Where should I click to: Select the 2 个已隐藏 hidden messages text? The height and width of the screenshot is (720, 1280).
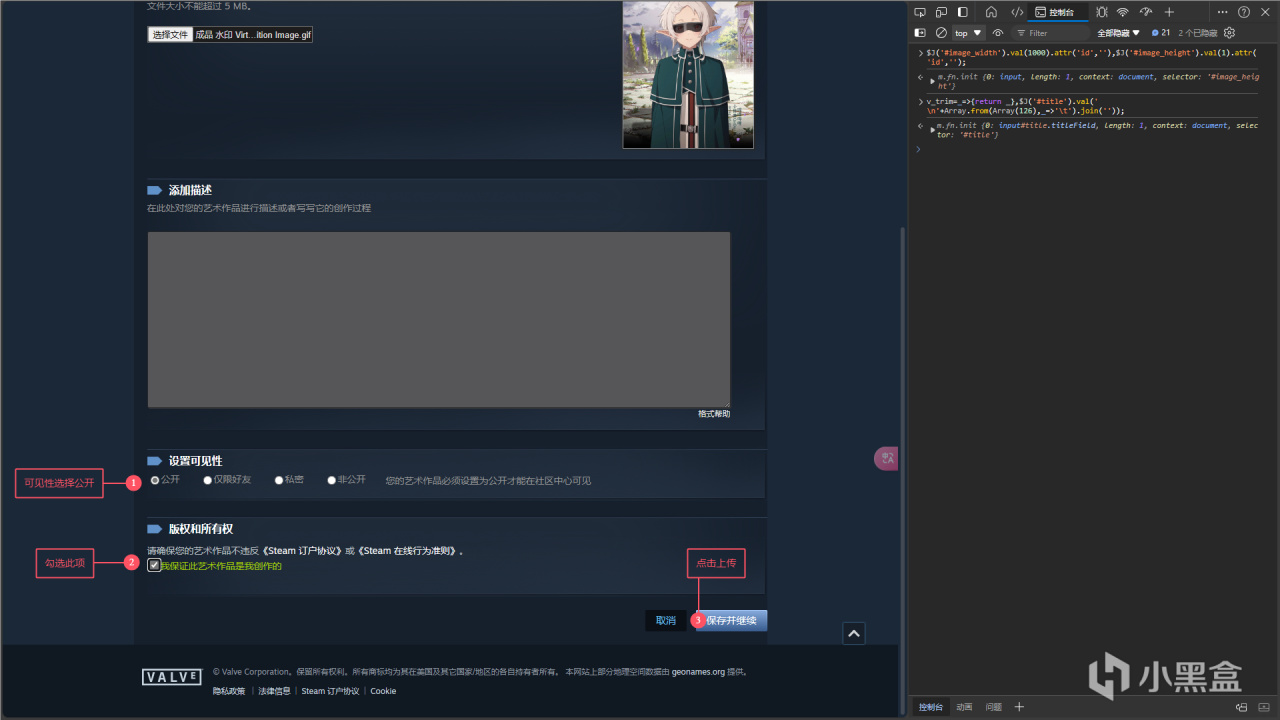tap(1197, 33)
